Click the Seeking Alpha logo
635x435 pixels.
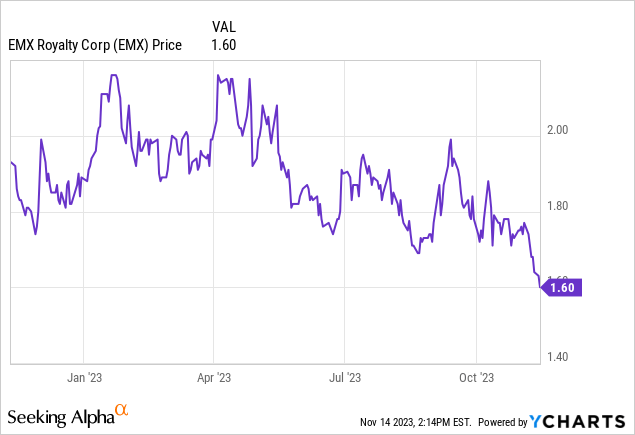(68, 416)
